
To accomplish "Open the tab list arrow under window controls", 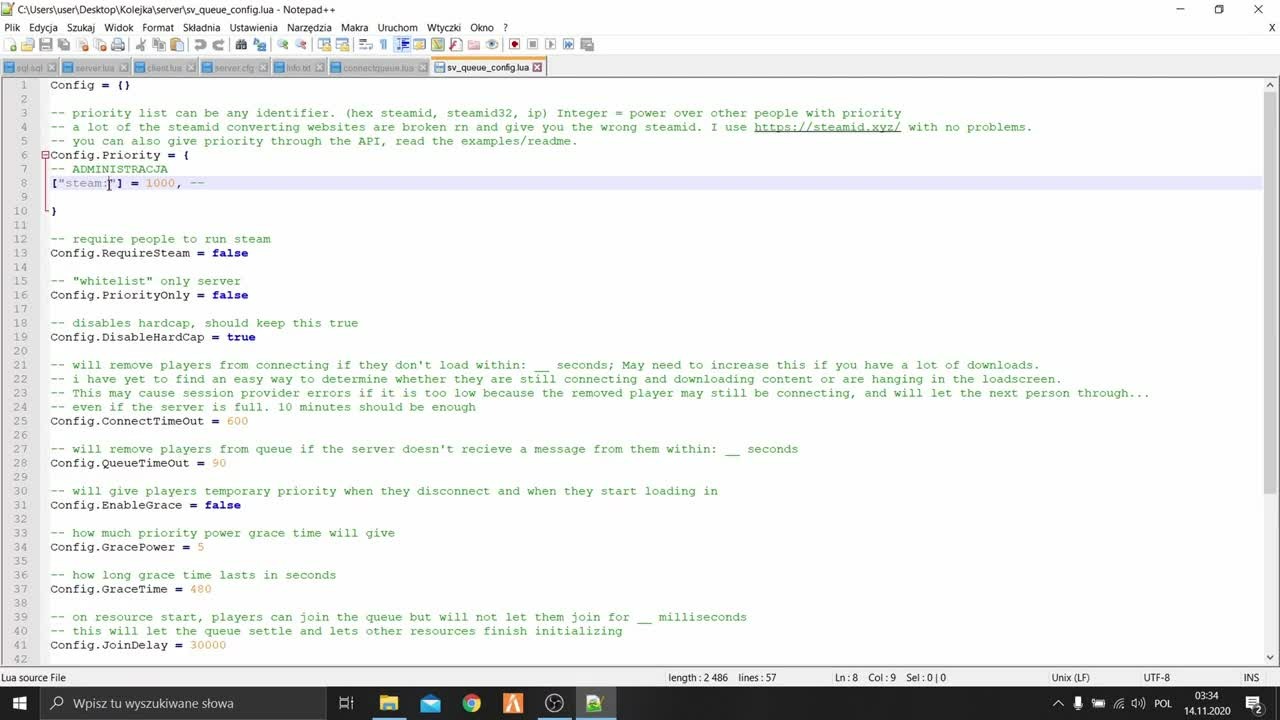I will click(x=1272, y=28).
